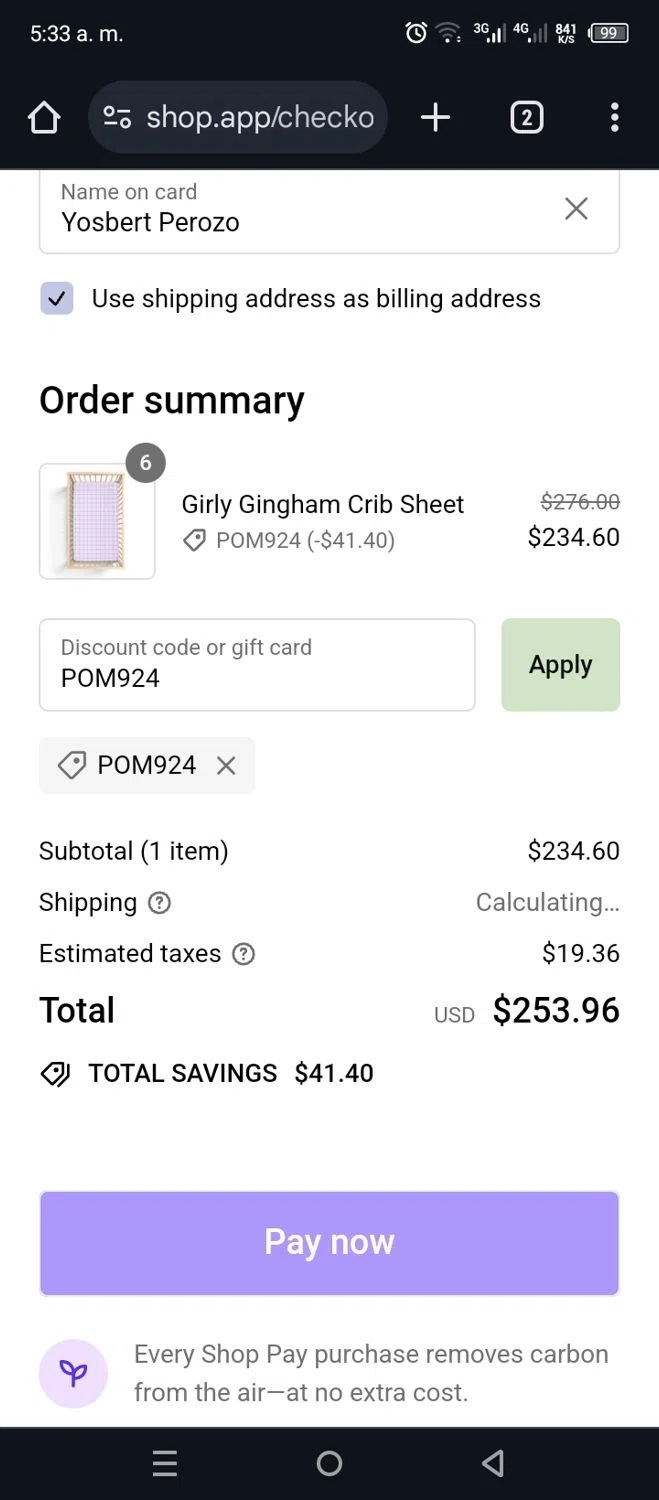Click the Discount code or gift card field

point(256,665)
